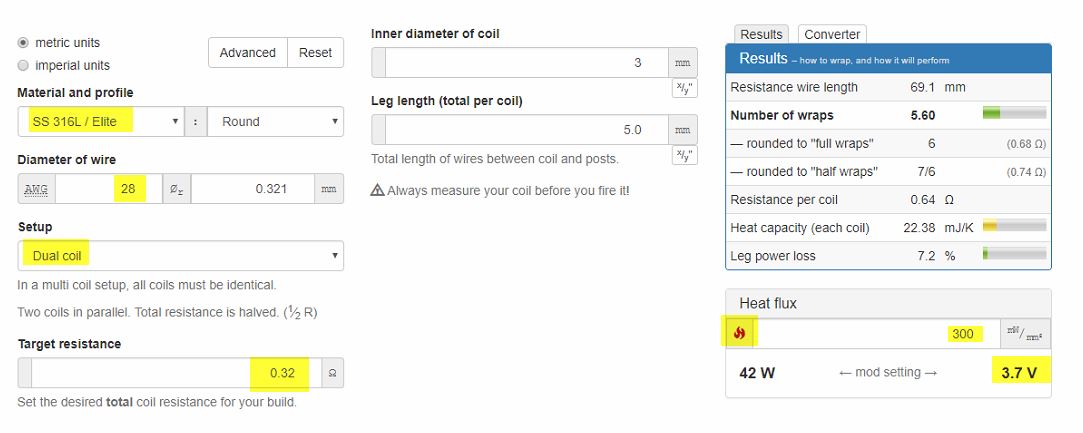Image resolution: width=1083 pixels, height=433 pixels.
Task: Expand the Round wire profile dropdown
Action: tap(275, 122)
